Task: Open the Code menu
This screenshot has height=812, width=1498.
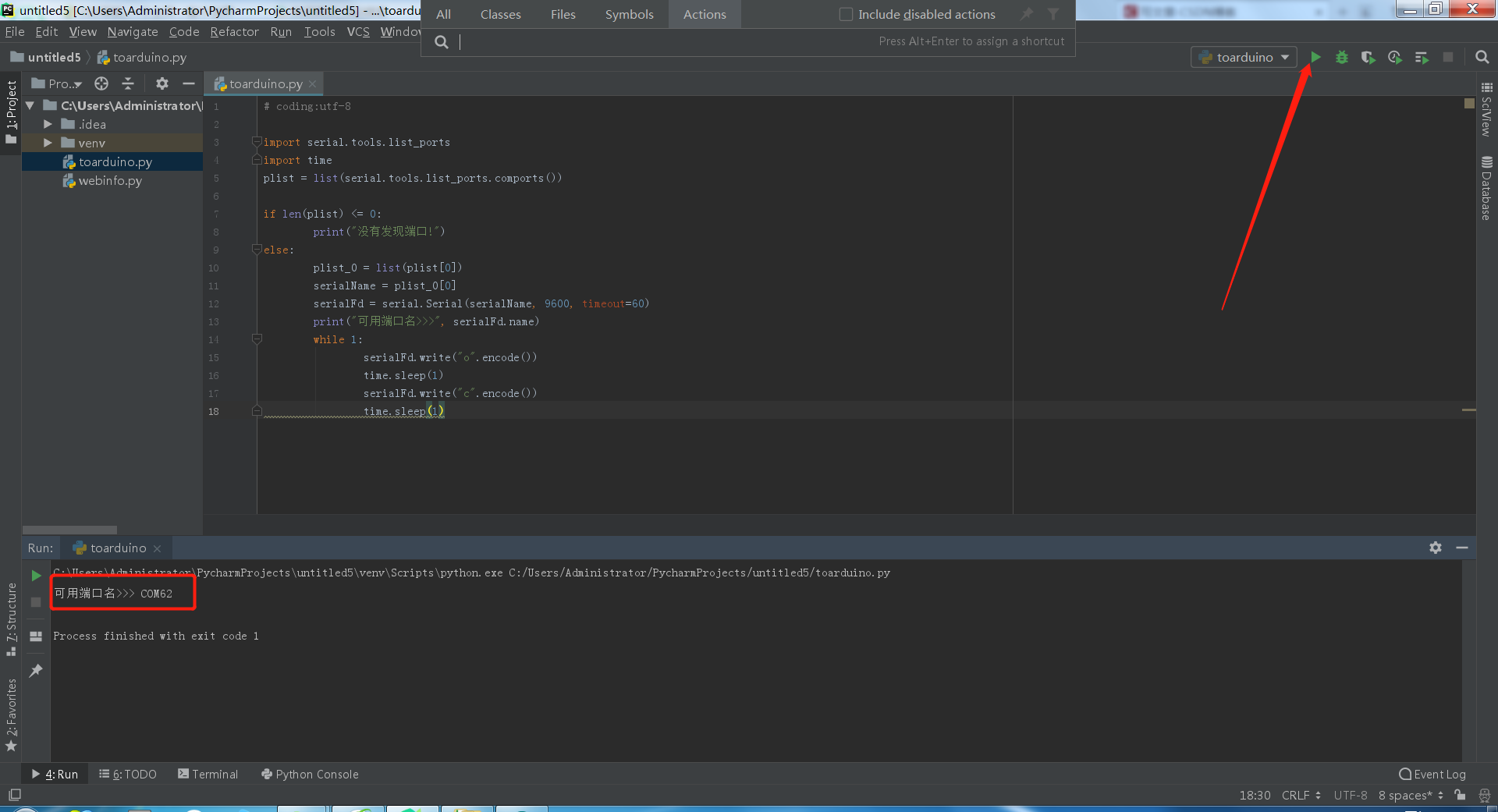Action: pos(184,31)
